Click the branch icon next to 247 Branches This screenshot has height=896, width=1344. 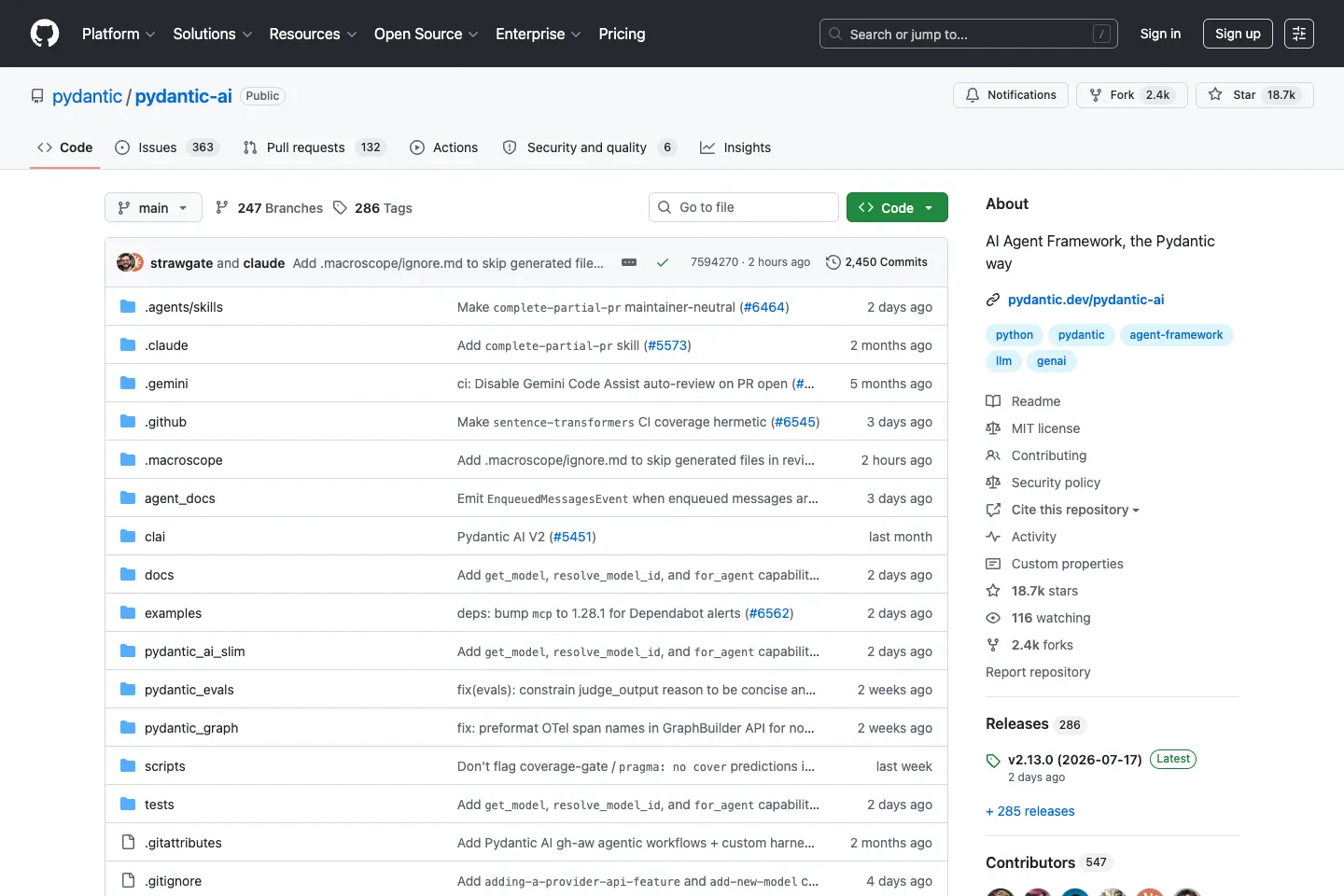tap(222, 208)
